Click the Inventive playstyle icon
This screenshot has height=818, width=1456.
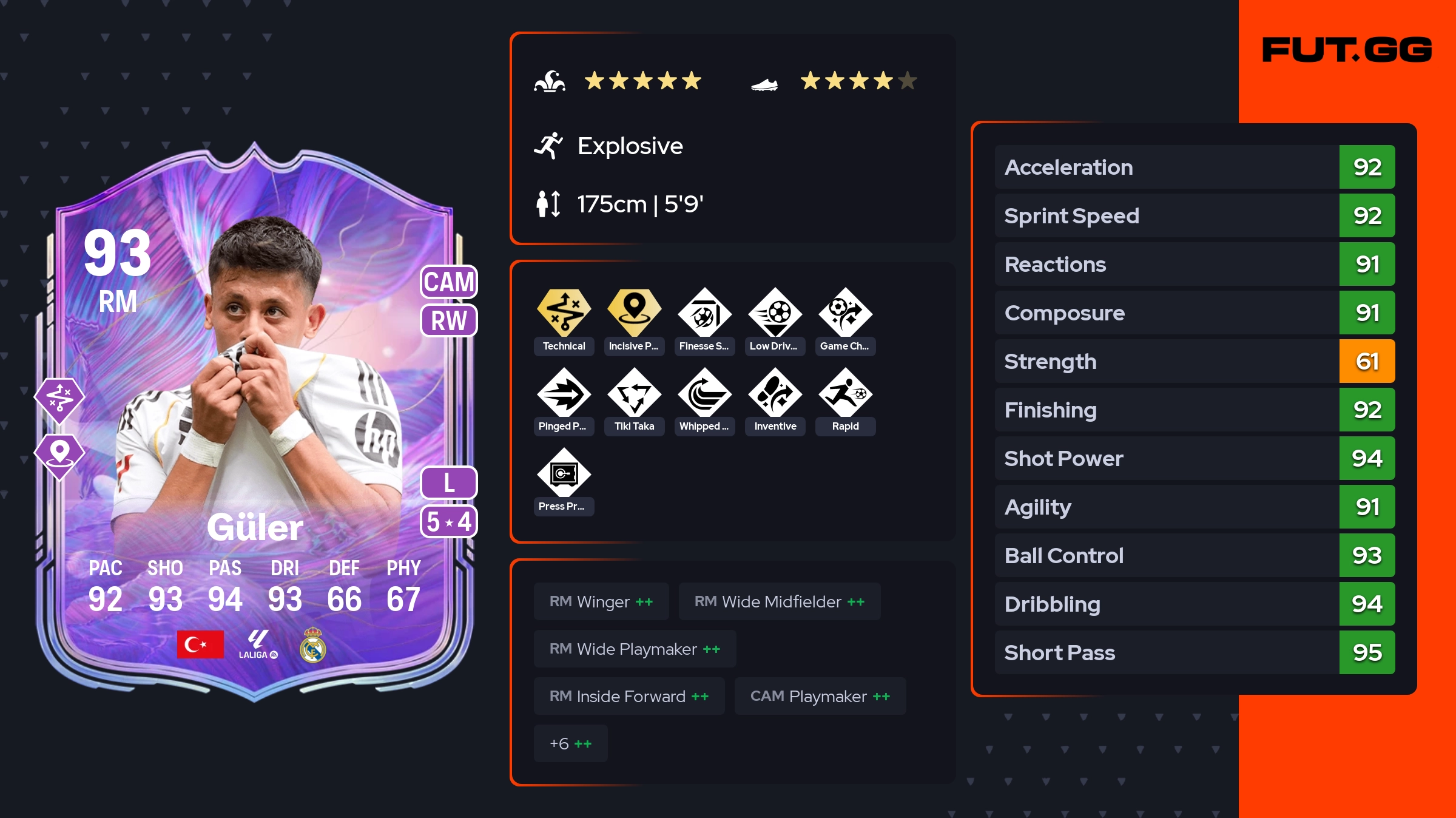(775, 393)
